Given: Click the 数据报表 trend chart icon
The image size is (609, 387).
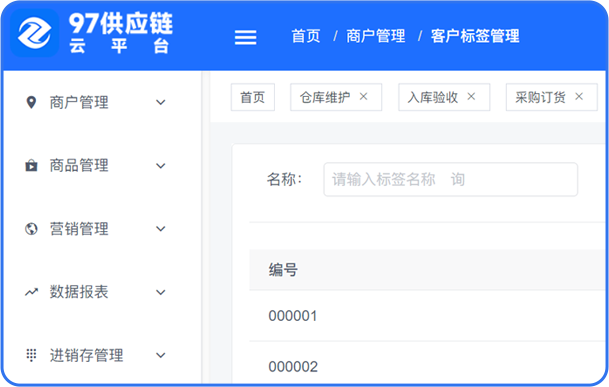Looking at the screenshot, I should pyautogui.click(x=31, y=292).
